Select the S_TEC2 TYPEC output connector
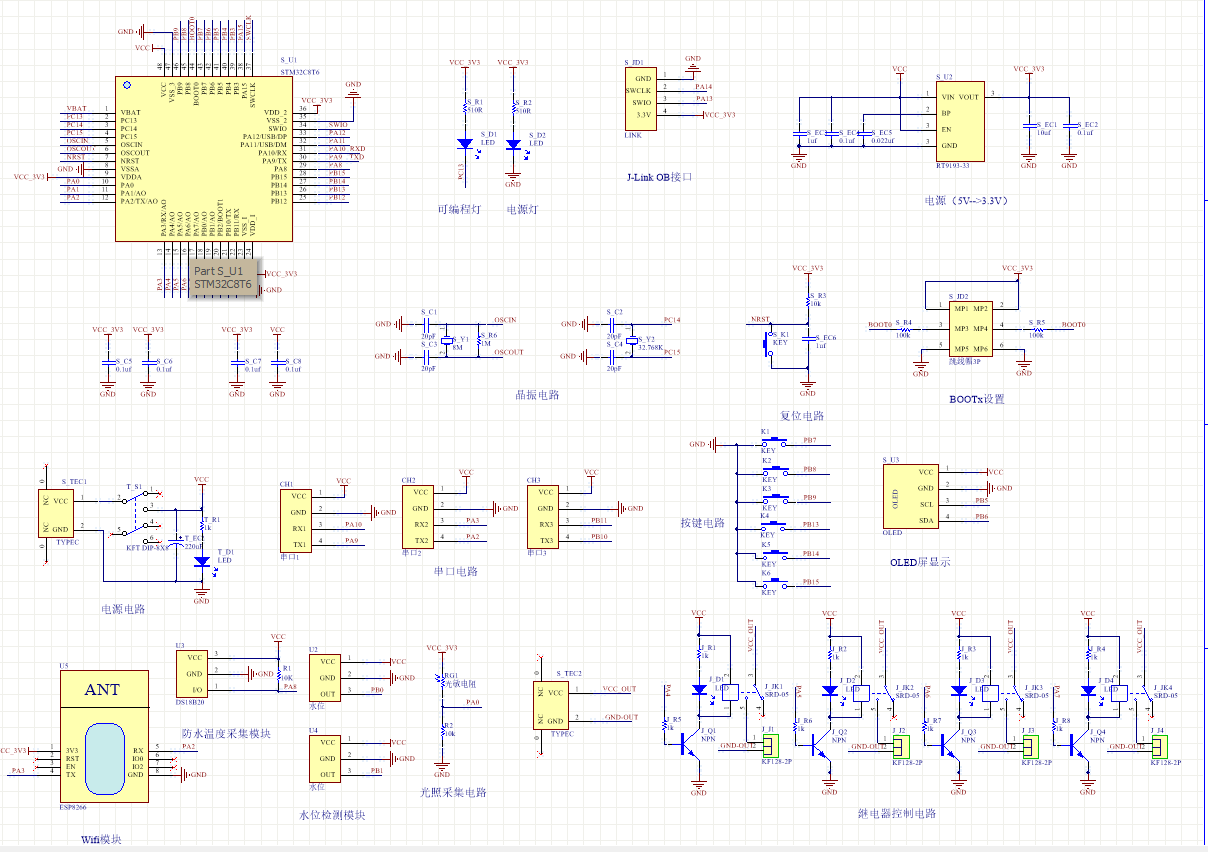The width and height of the screenshot is (1208, 852). (x=553, y=705)
